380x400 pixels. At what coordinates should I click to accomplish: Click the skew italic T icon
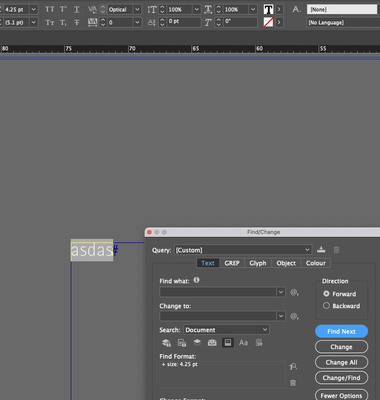pyautogui.click(x=208, y=23)
